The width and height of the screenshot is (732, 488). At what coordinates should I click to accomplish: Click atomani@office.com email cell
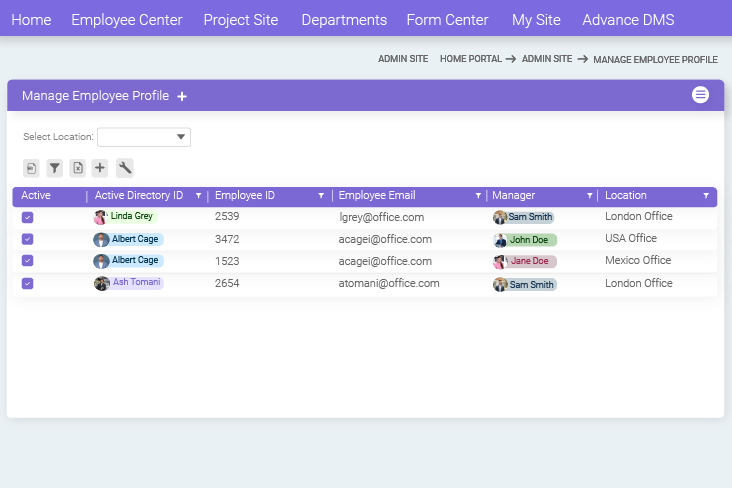(389, 283)
